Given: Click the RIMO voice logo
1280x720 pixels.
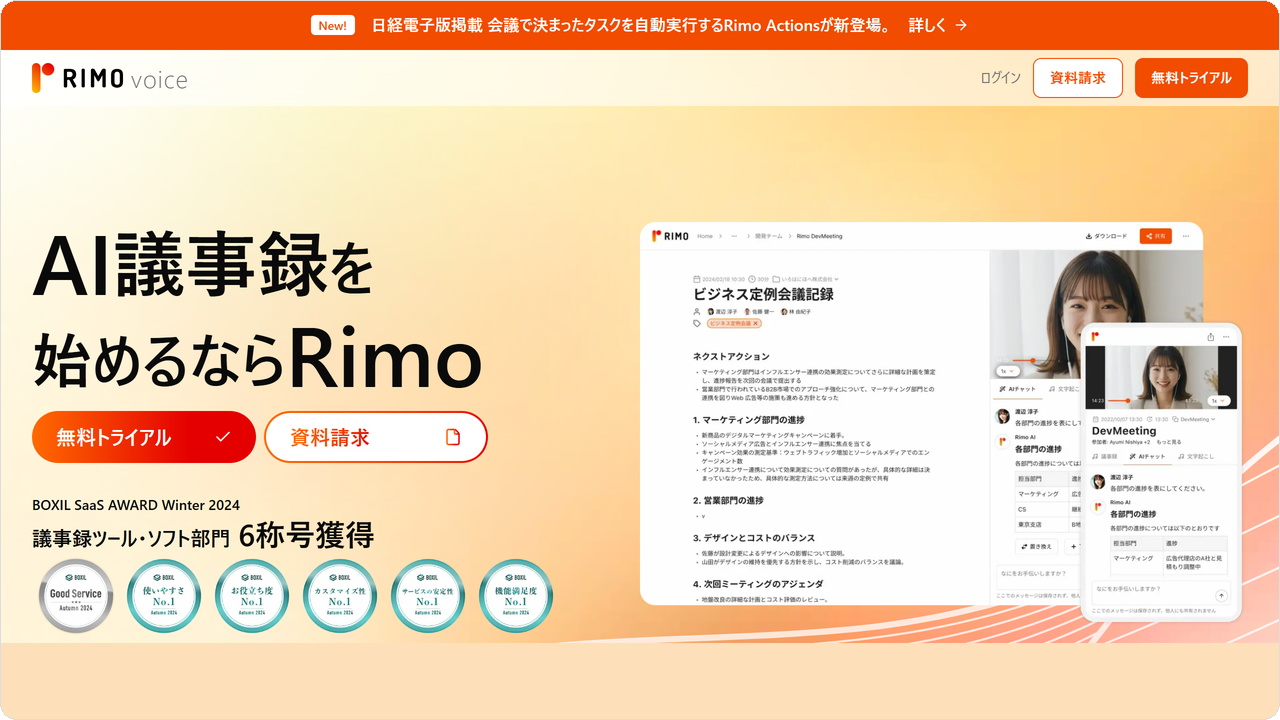Looking at the screenshot, I should click(x=109, y=78).
